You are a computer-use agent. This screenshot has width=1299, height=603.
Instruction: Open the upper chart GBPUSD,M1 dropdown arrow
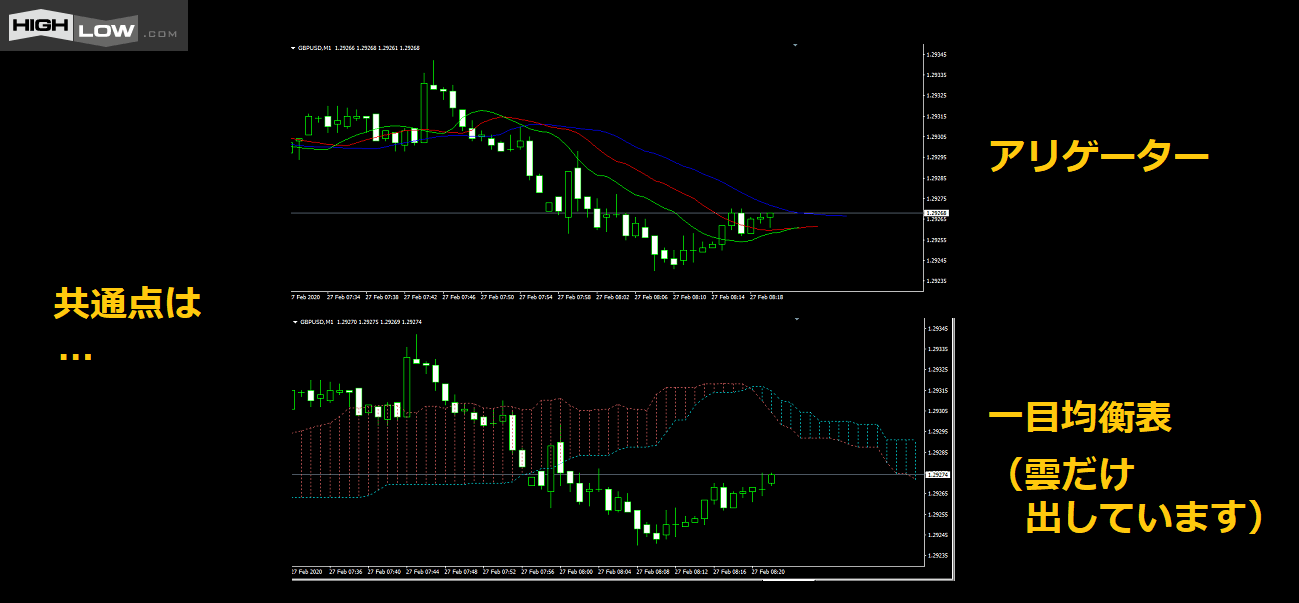293,48
